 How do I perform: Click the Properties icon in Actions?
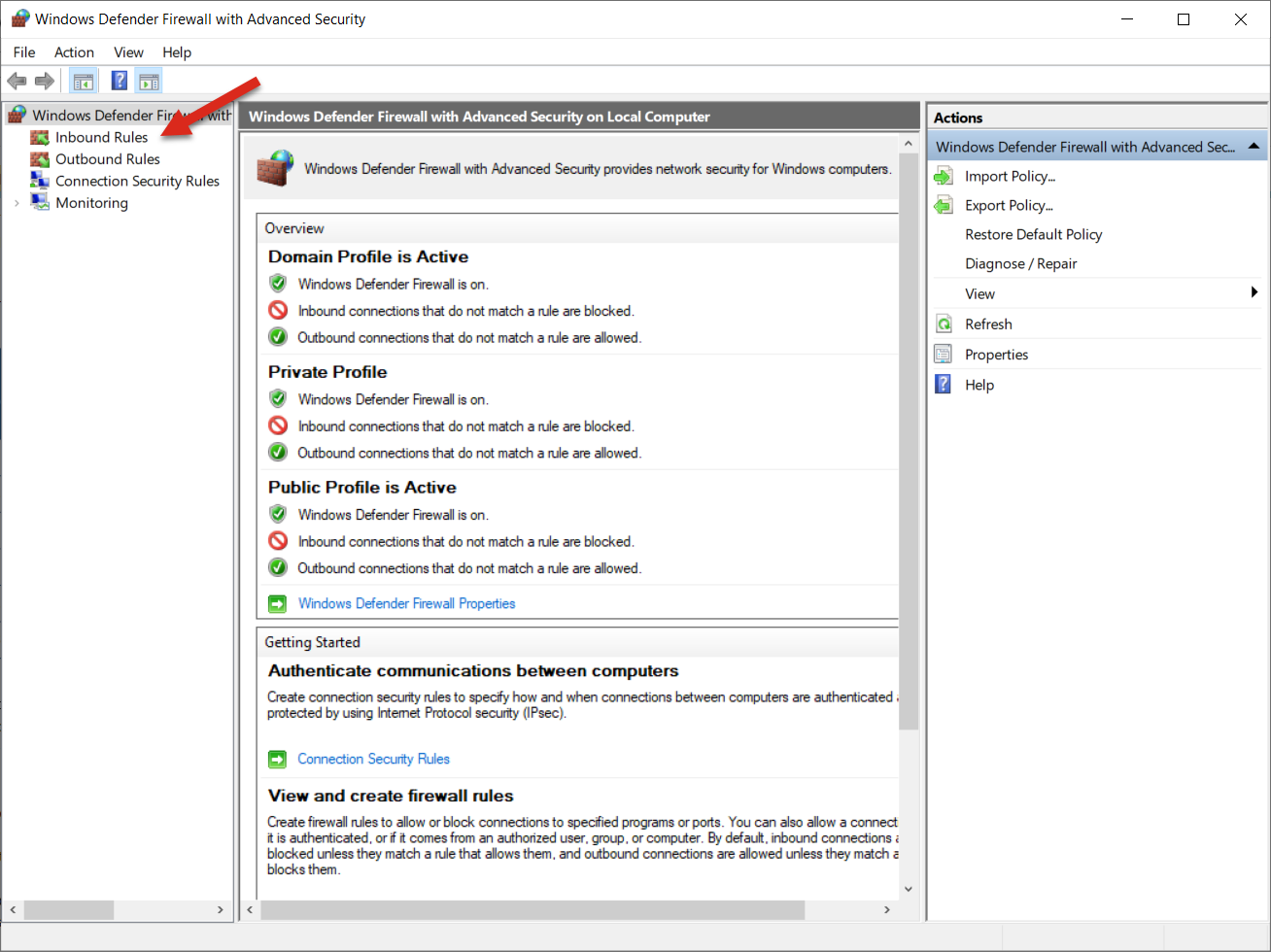pyautogui.click(x=944, y=355)
